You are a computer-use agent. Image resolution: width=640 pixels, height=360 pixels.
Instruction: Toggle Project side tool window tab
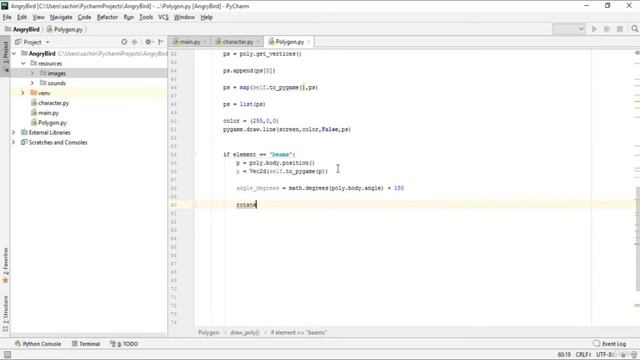(x=5, y=56)
